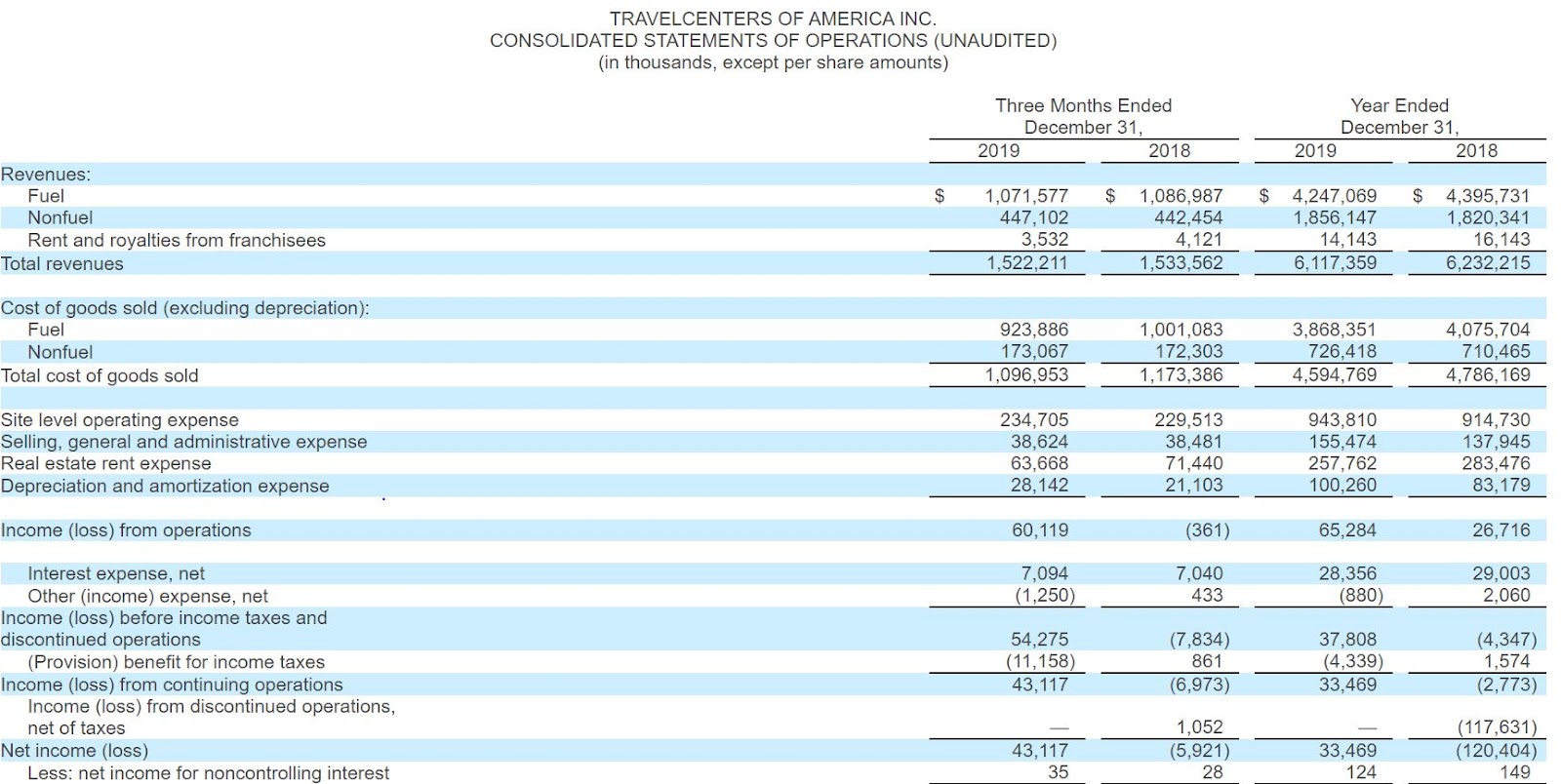The height and width of the screenshot is (784, 1561).
Task: Click pre-tax income value 54,275
Action: tap(1039, 640)
